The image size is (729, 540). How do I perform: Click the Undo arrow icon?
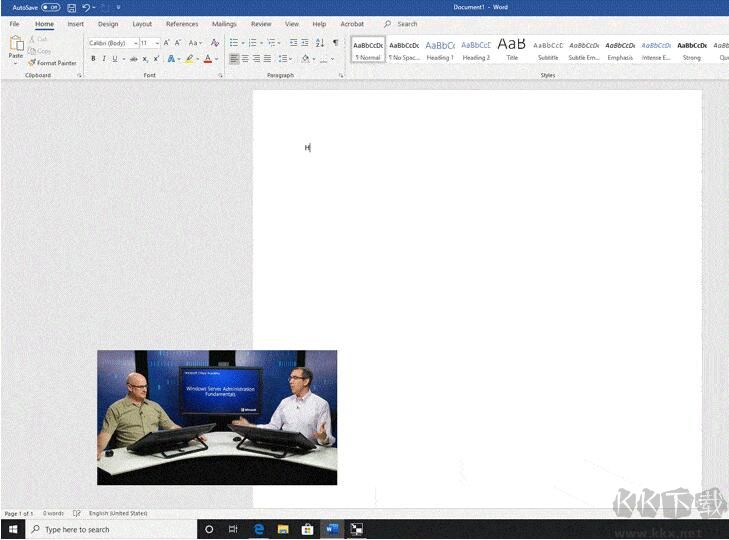click(86, 7)
